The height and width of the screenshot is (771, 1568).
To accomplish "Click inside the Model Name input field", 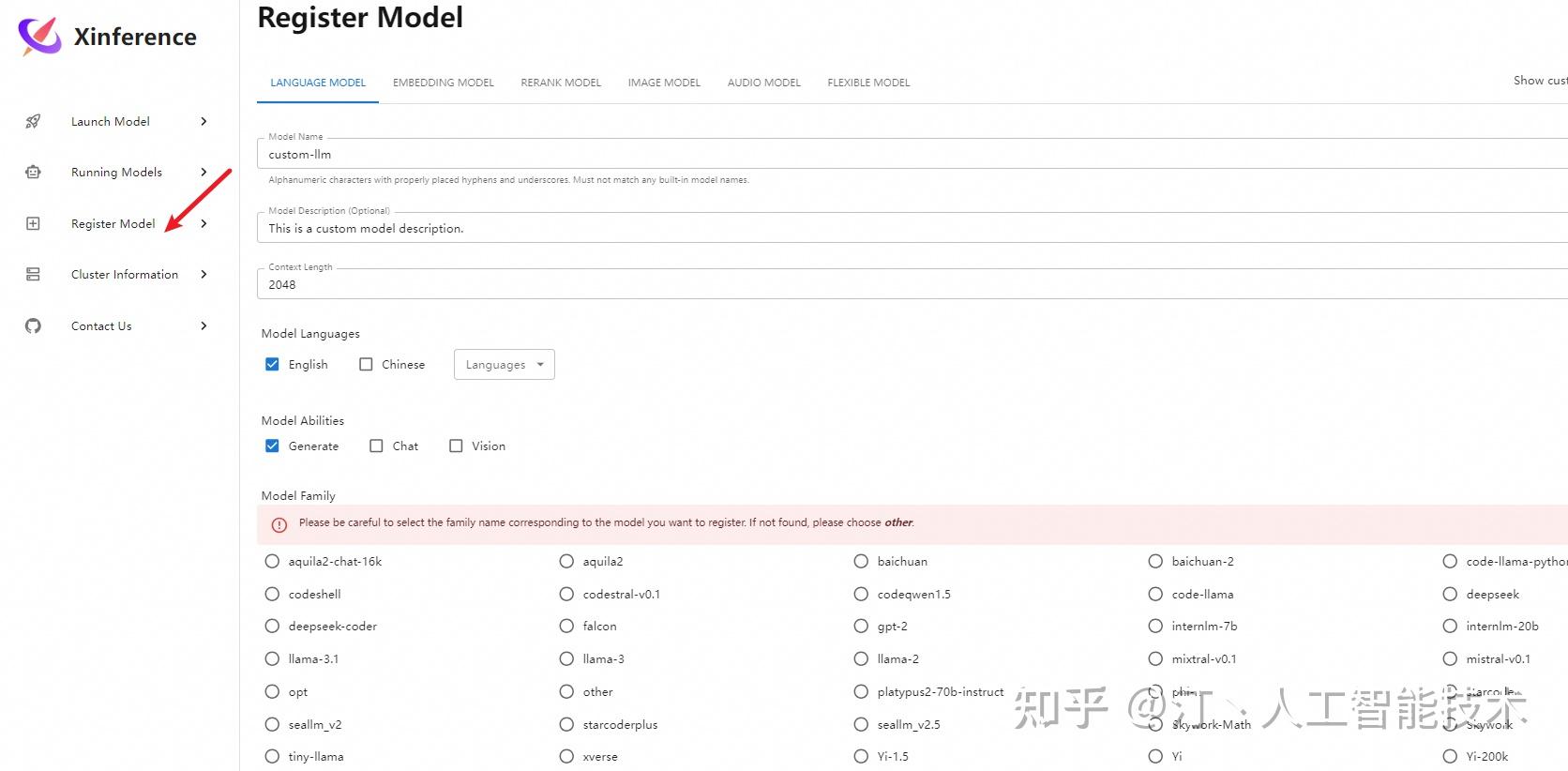I will click(x=563, y=154).
